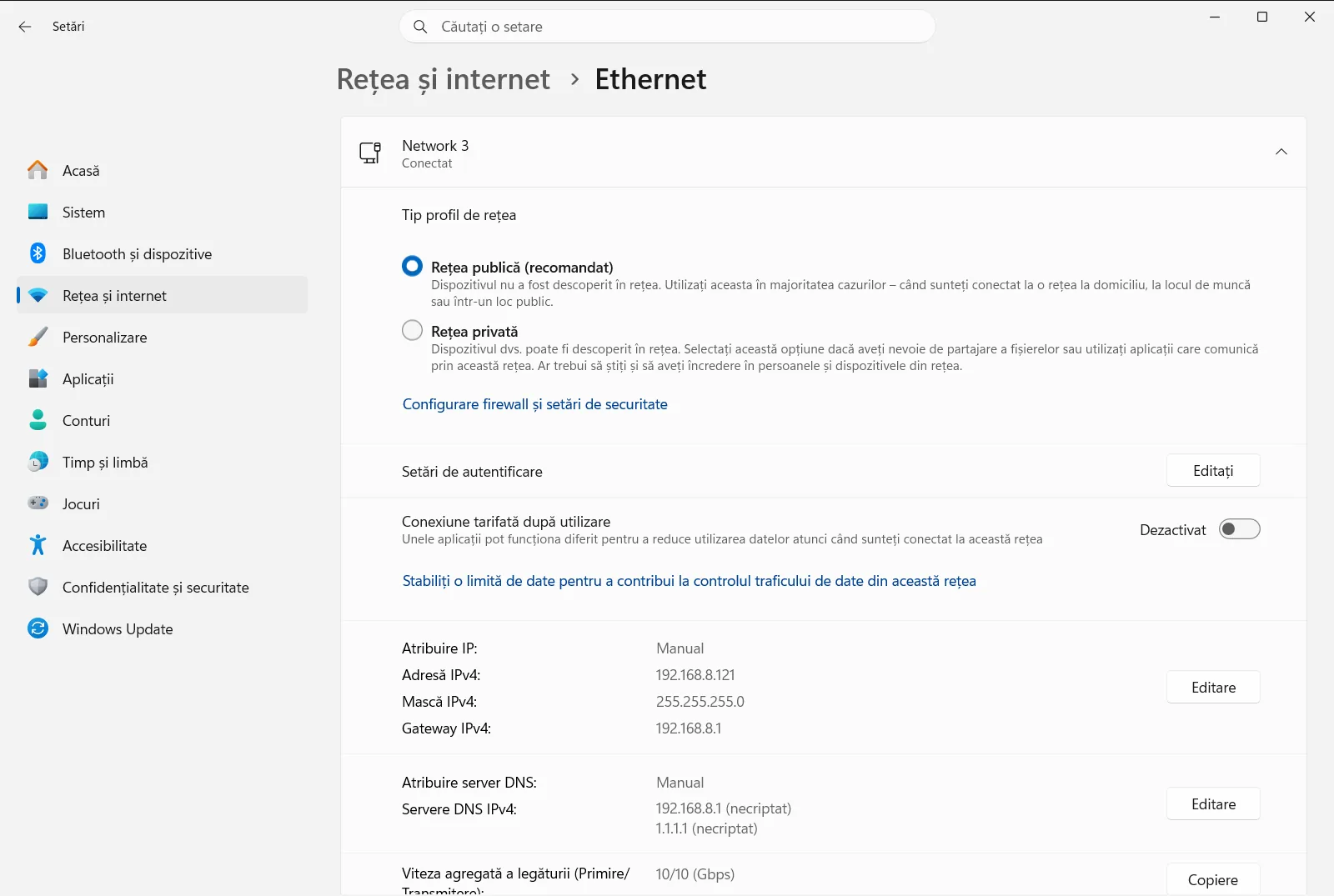This screenshot has height=896, width=1334.
Task: Click the Acasă home icon
Action: coord(38,170)
